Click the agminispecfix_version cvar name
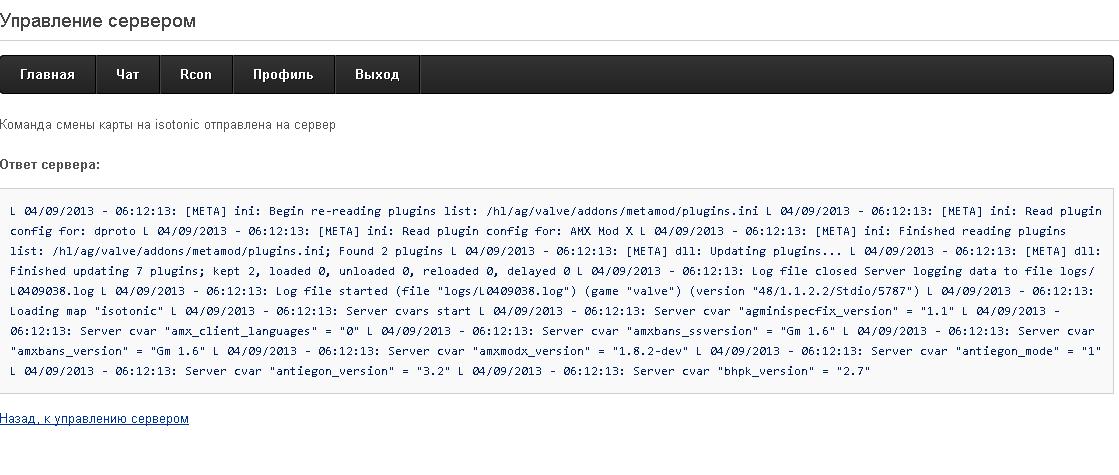This screenshot has width=1119, height=475. pyautogui.click(x=824, y=311)
